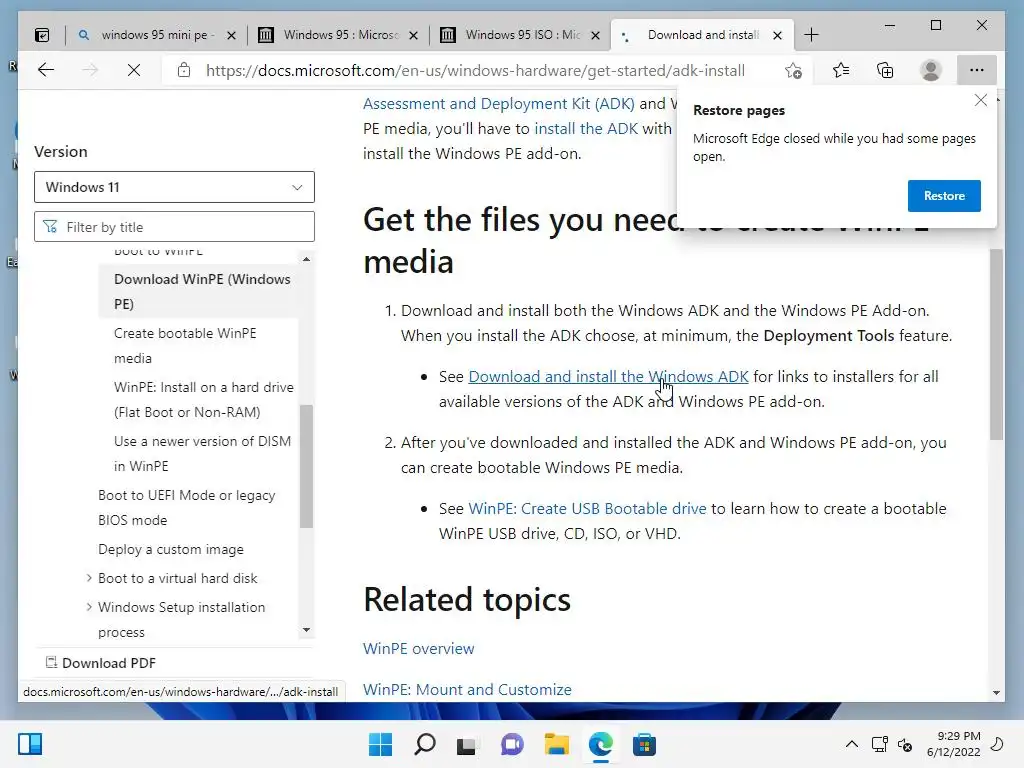Close the Download and install tab
The width and height of the screenshot is (1024, 768).
(777, 35)
